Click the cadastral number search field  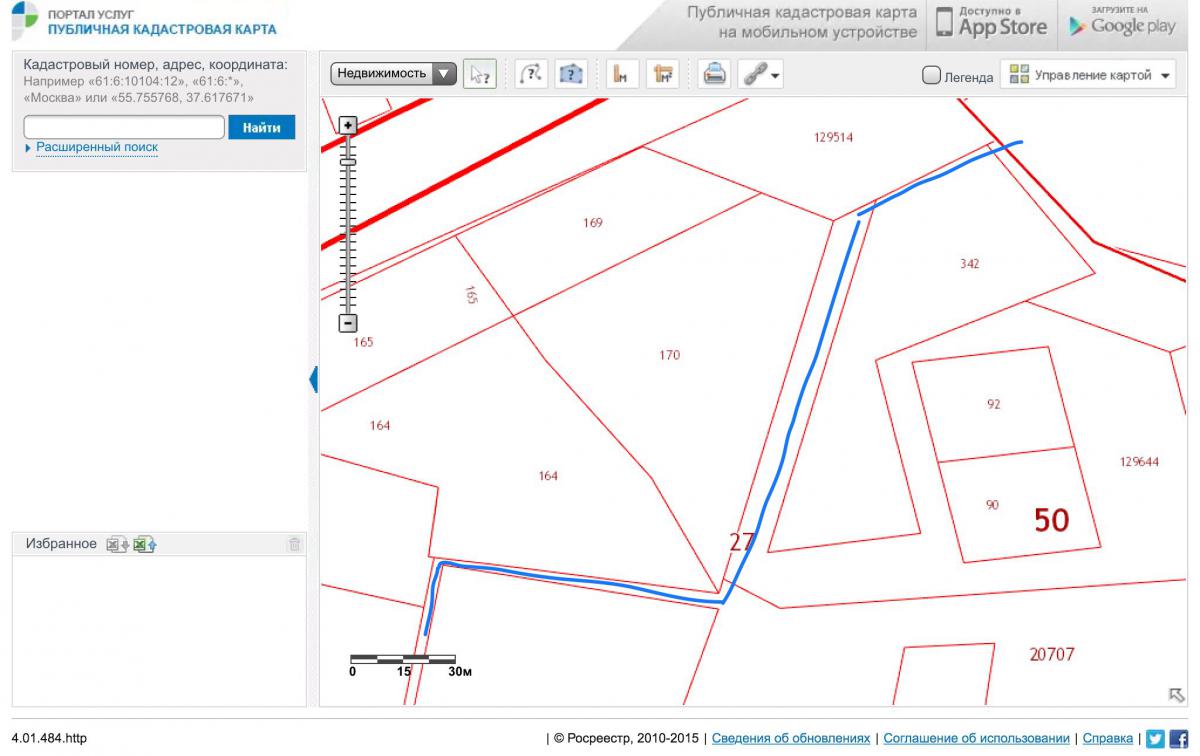pos(124,127)
